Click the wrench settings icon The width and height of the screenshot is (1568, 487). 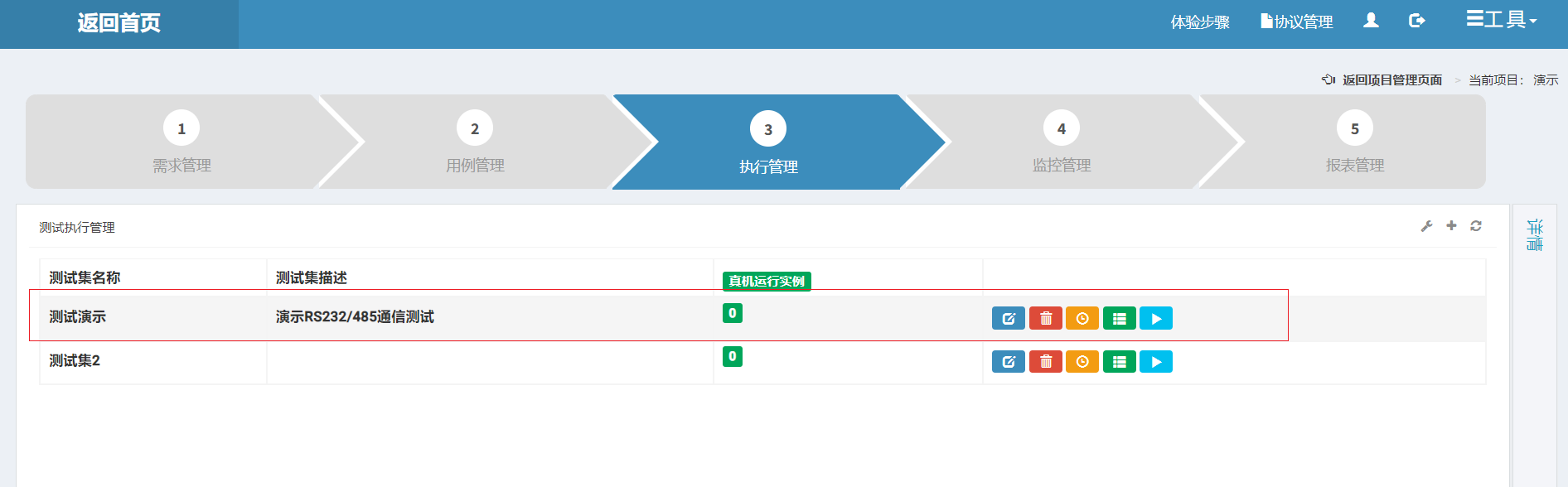coord(1426,226)
